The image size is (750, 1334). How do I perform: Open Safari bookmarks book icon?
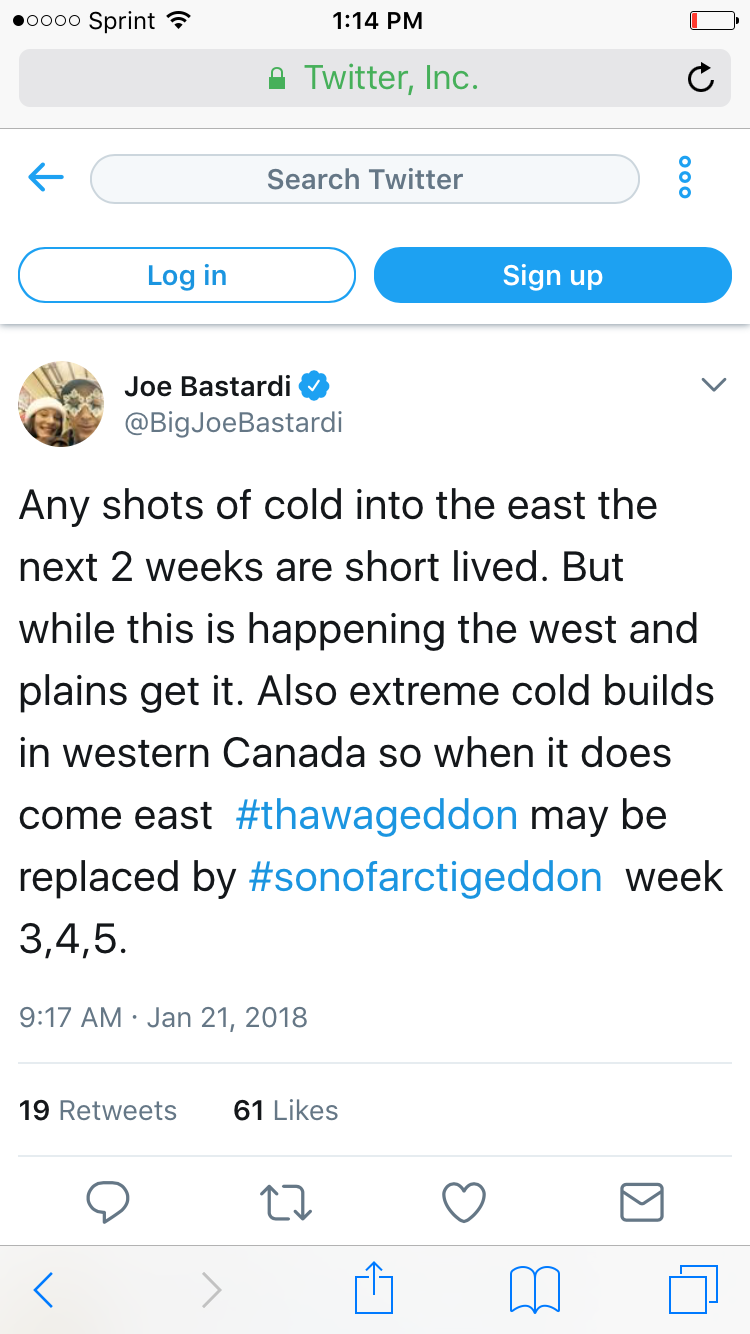535,1289
